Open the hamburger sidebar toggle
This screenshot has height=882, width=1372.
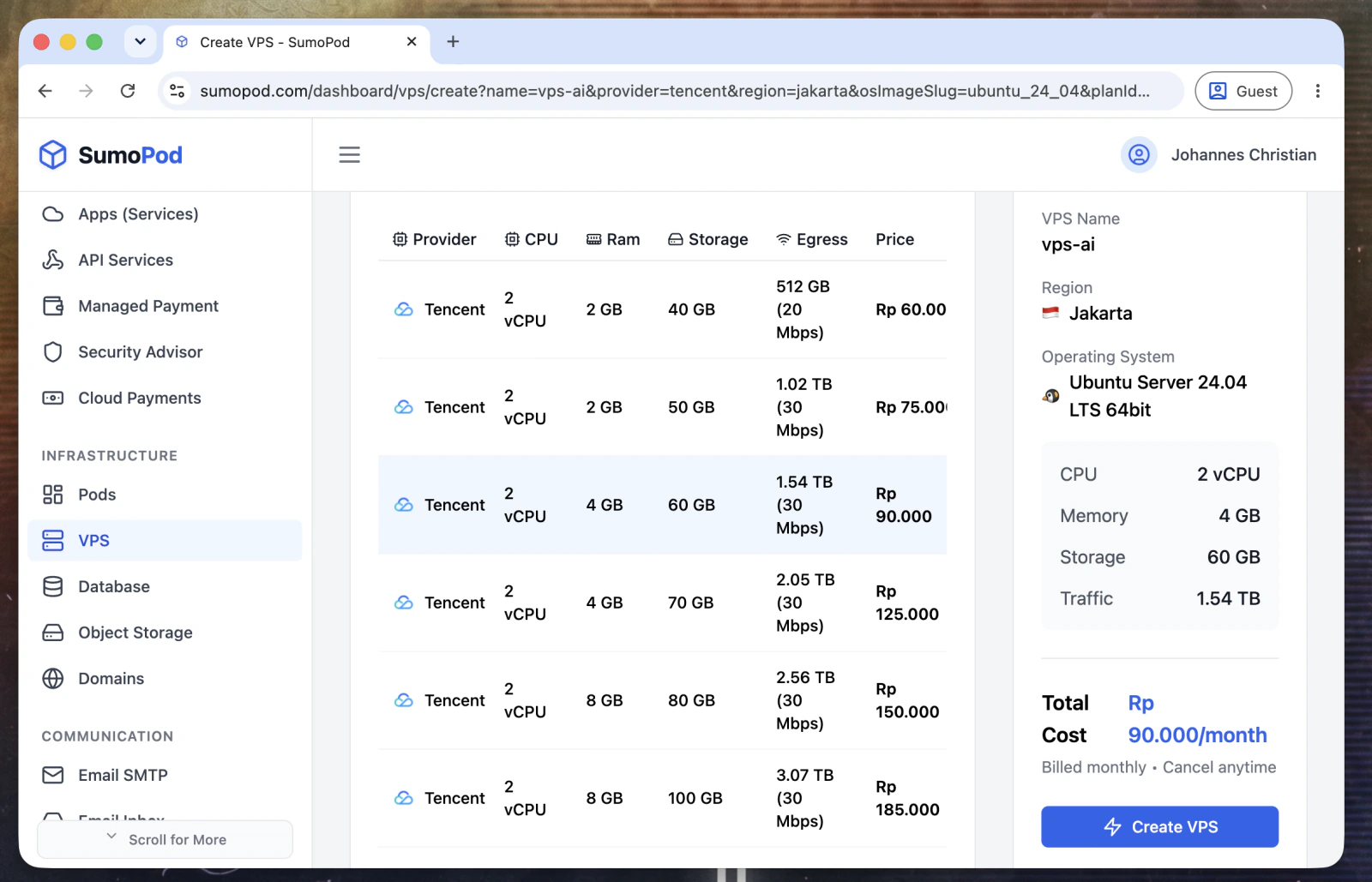pyautogui.click(x=349, y=155)
